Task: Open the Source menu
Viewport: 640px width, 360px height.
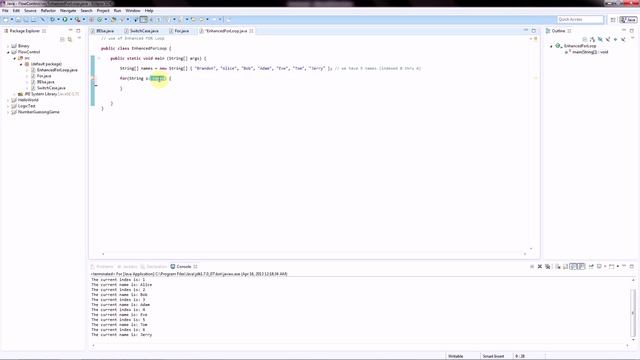Action: (x=30, y=11)
